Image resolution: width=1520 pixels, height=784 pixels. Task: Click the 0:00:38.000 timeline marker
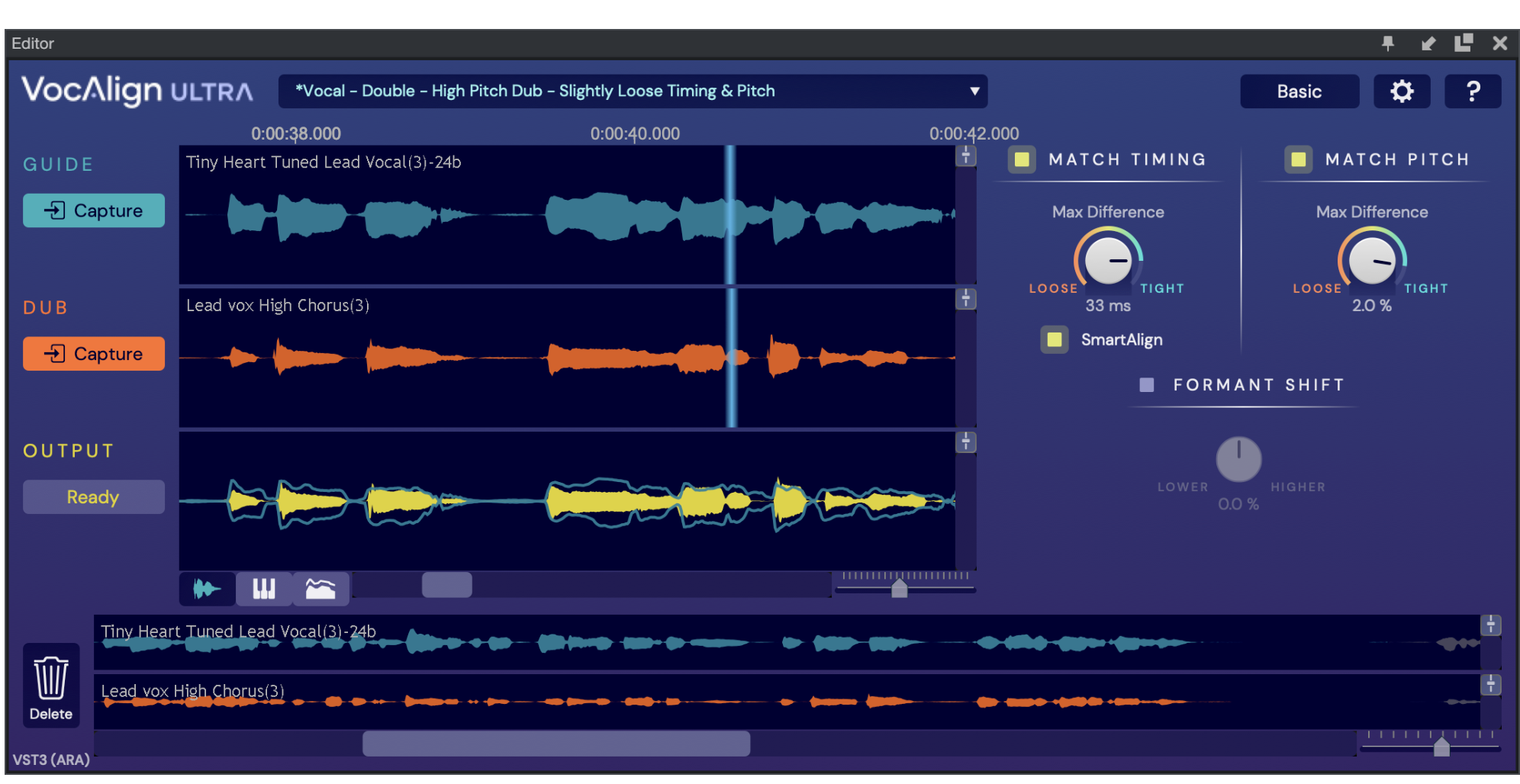[x=296, y=134]
